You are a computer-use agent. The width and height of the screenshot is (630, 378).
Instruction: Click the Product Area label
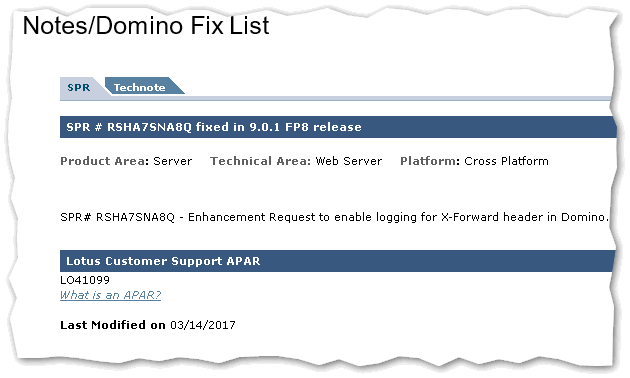(104, 161)
